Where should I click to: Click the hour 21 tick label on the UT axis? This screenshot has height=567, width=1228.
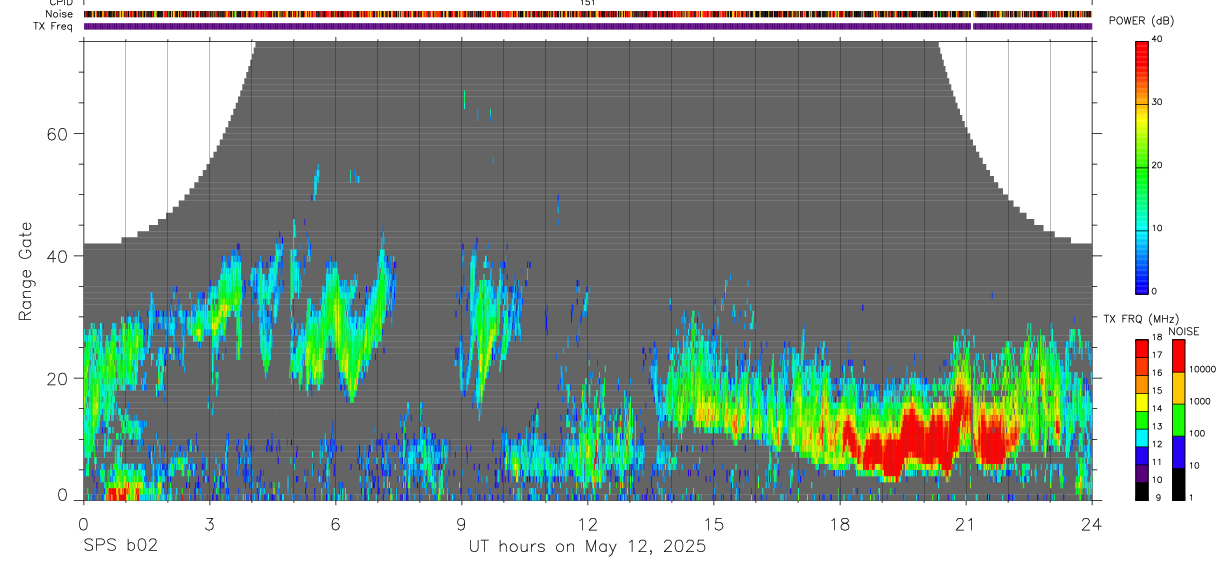point(966,523)
